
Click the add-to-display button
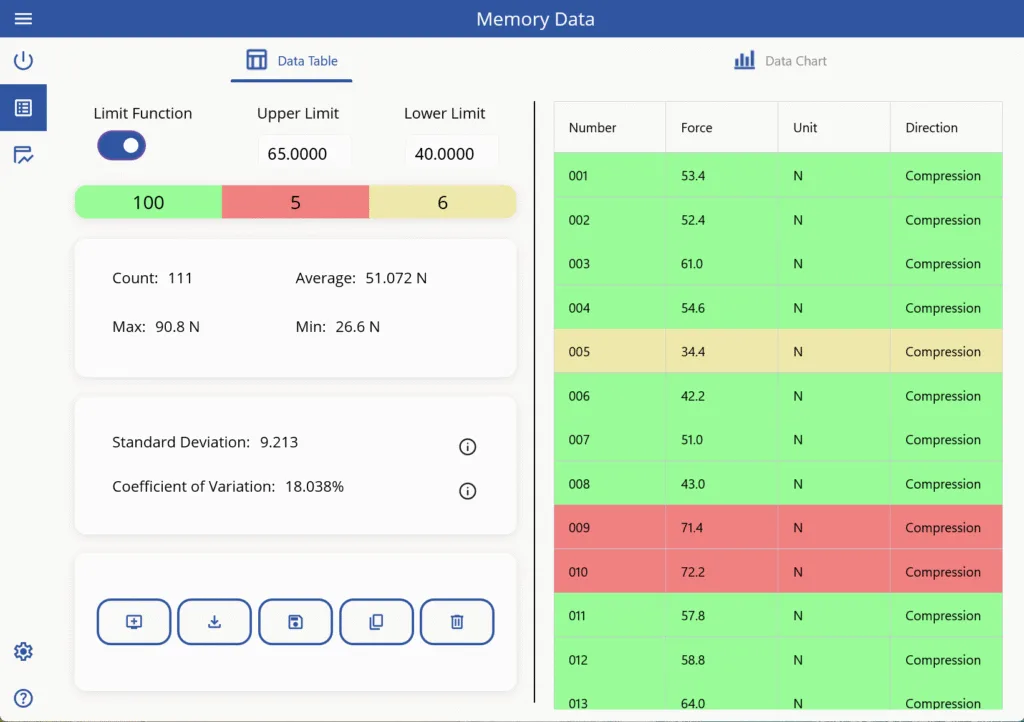click(134, 622)
